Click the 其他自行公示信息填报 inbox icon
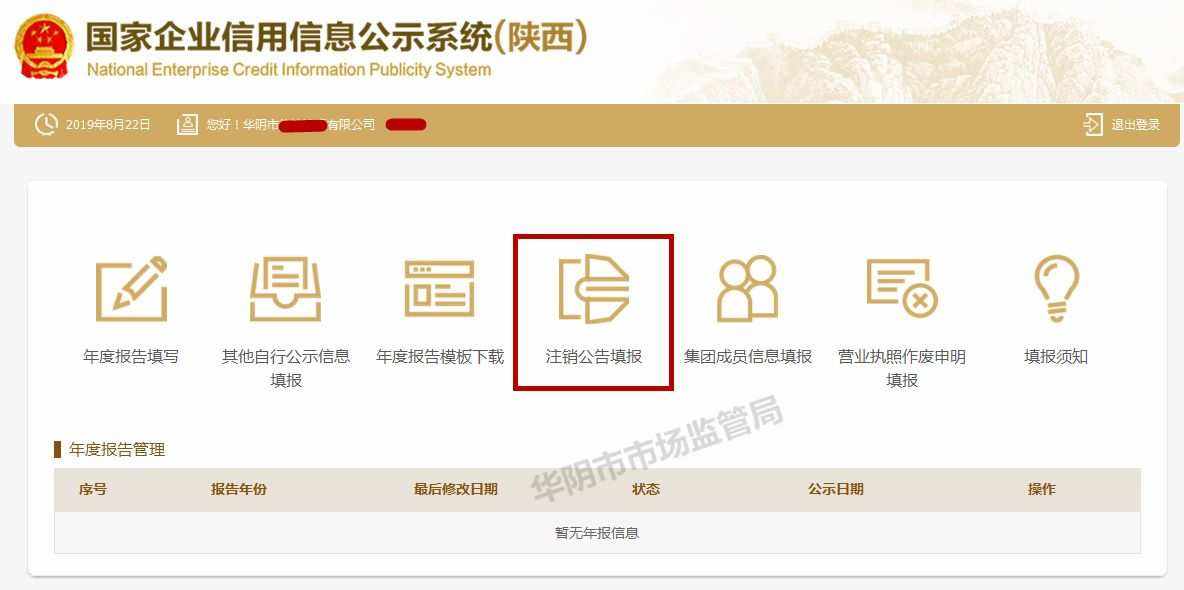 [285, 289]
